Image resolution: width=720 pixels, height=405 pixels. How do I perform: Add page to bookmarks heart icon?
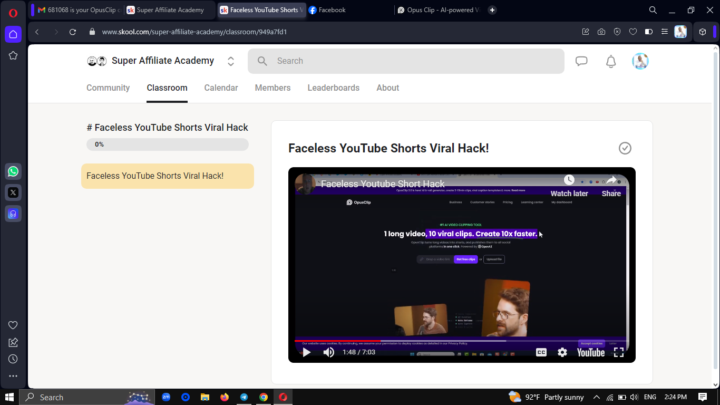tap(633, 32)
